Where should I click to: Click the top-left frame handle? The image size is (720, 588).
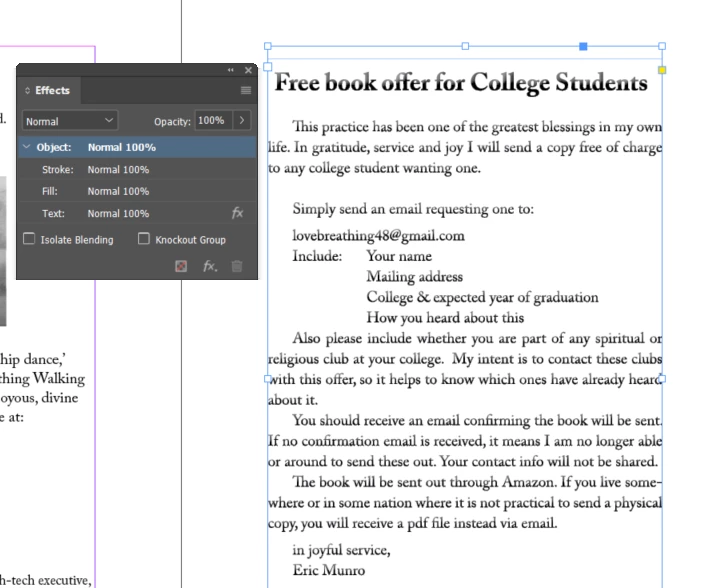[268, 46]
